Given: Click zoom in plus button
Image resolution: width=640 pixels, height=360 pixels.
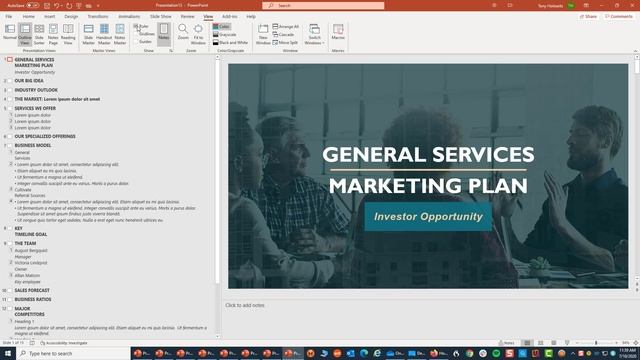Looking at the screenshot, I should [x=616, y=343].
